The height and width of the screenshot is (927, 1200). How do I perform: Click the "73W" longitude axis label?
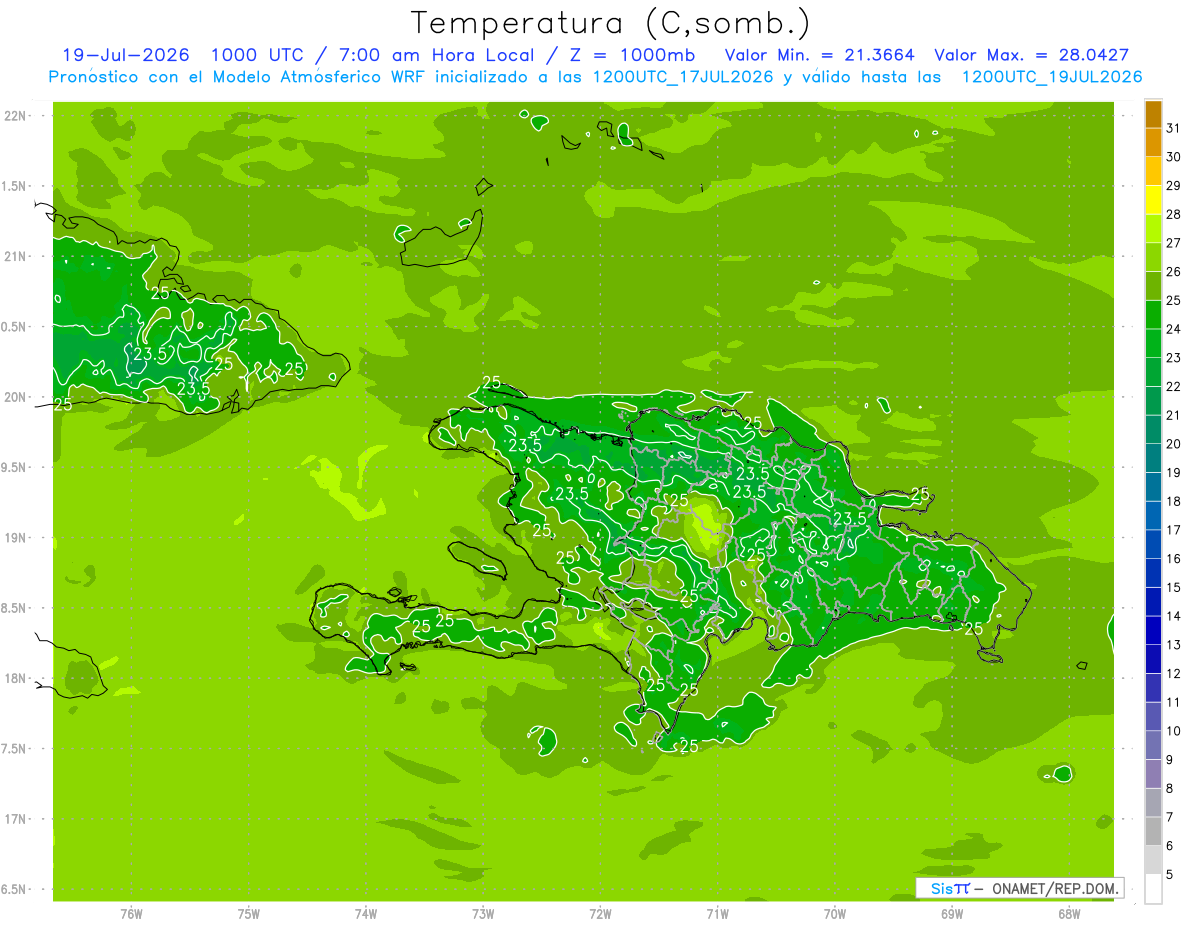483,914
